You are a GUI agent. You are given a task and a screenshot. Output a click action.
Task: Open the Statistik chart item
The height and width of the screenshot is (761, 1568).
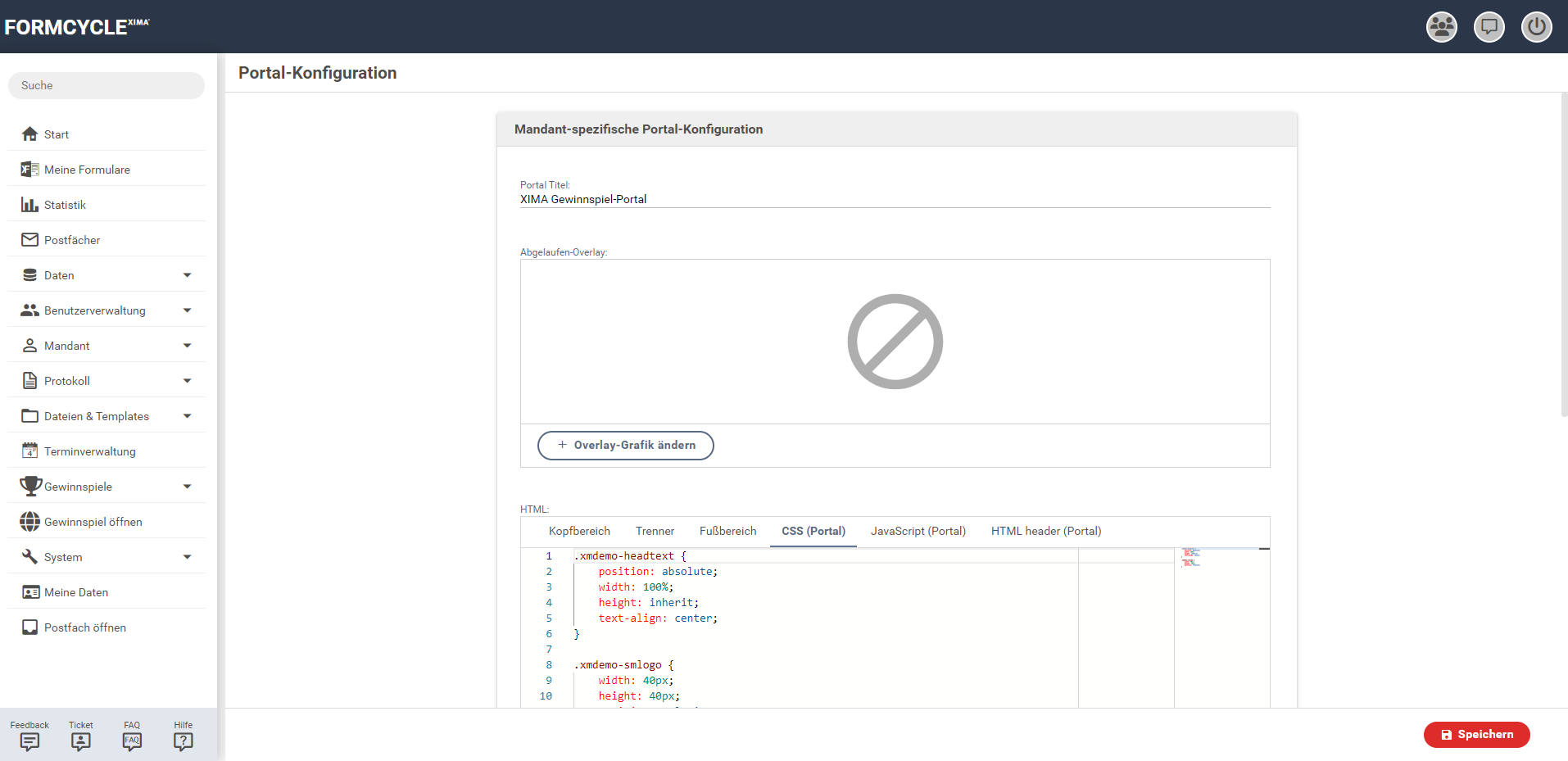tap(65, 205)
